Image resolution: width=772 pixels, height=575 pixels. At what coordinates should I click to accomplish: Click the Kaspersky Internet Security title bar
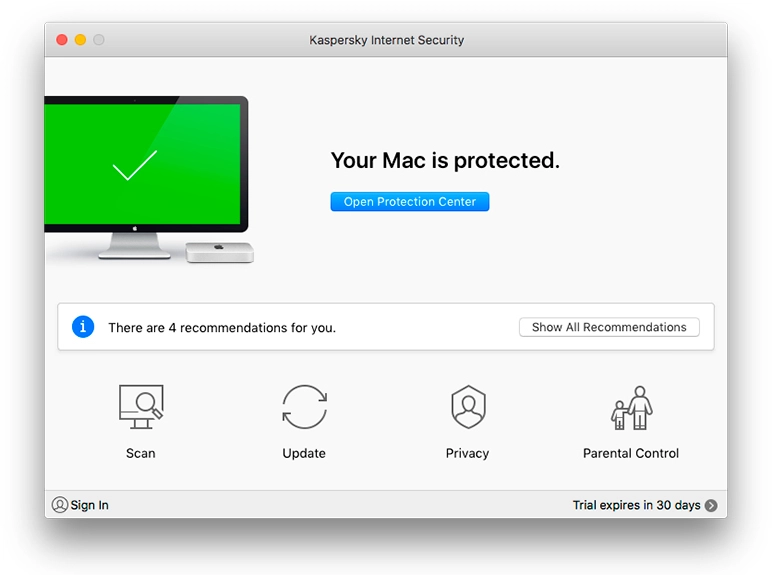coord(387,40)
